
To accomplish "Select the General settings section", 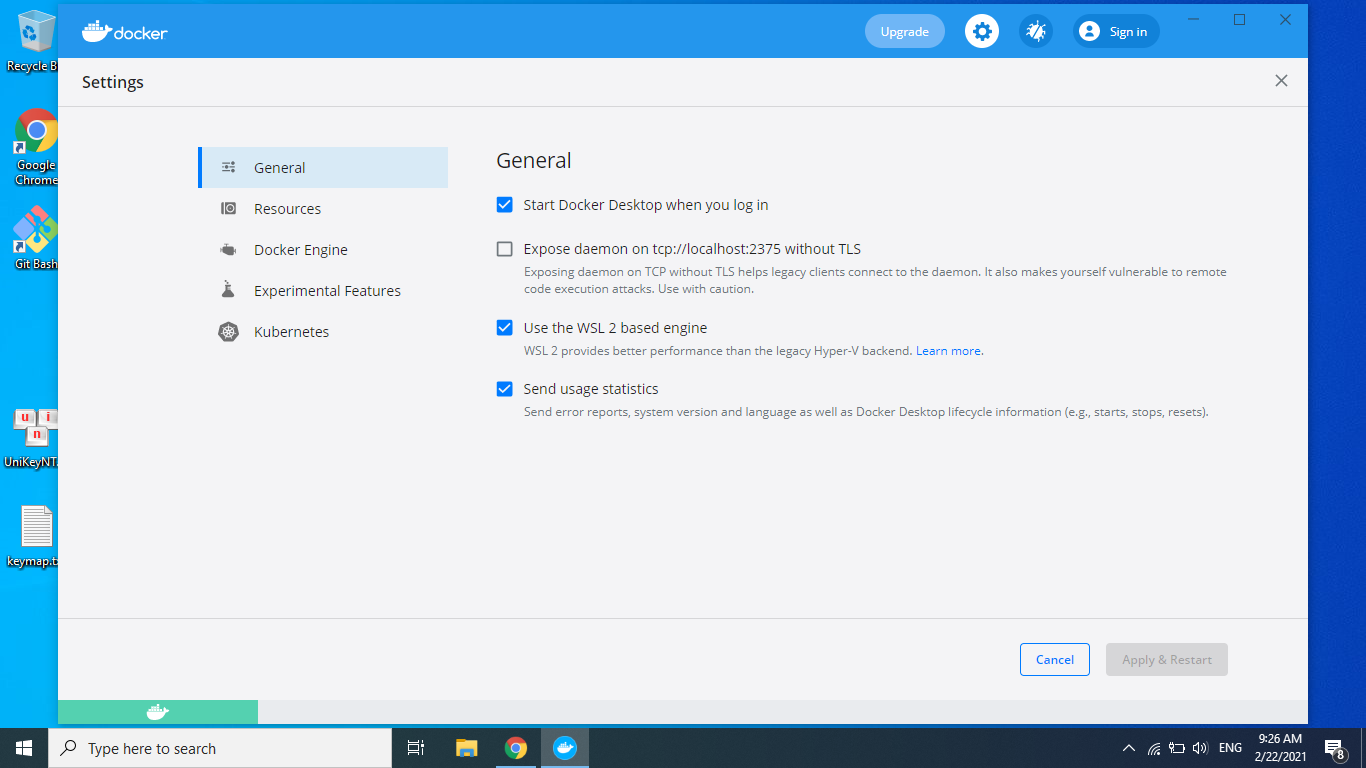I will tap(323, 167).
